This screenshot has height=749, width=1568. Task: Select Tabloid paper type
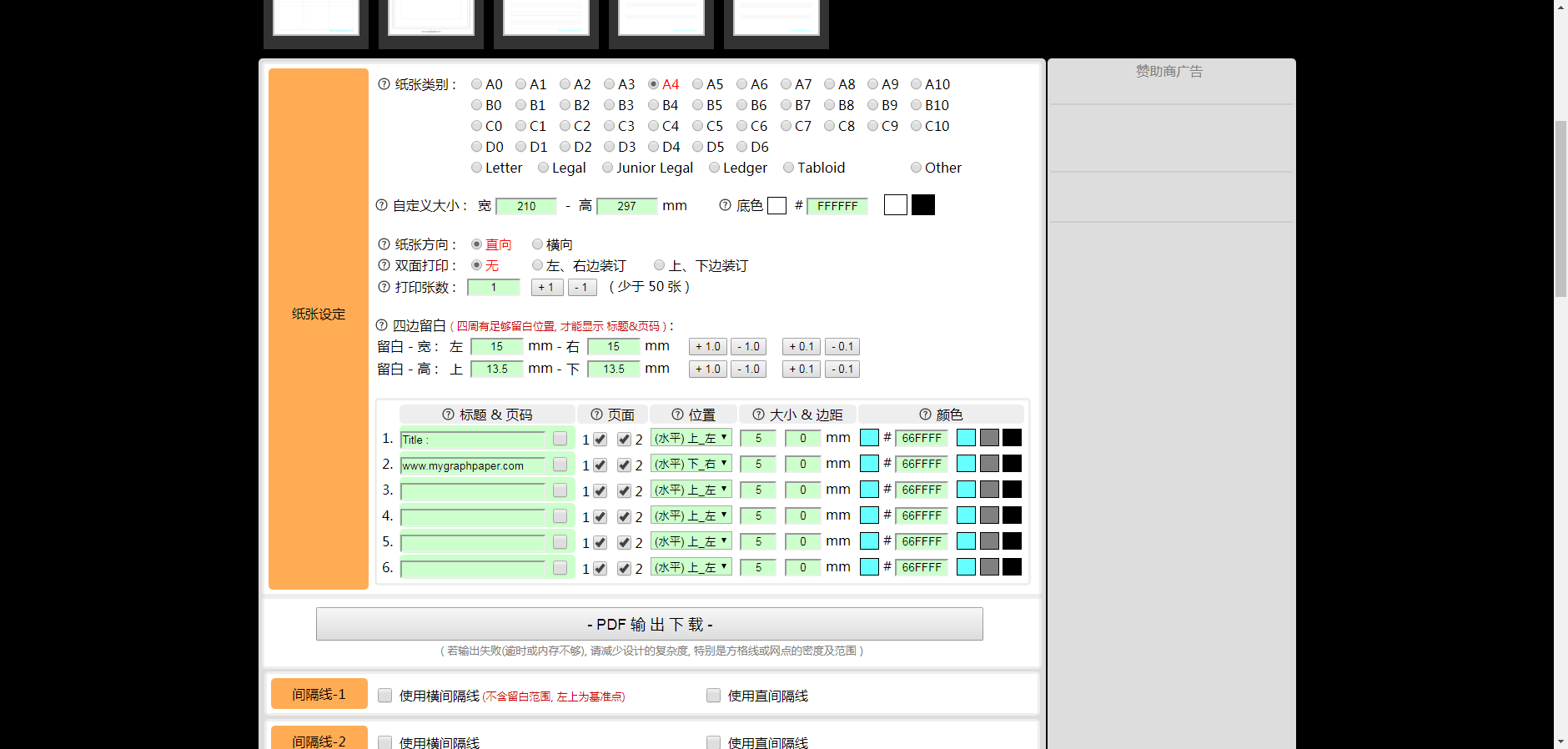(789, 168)
